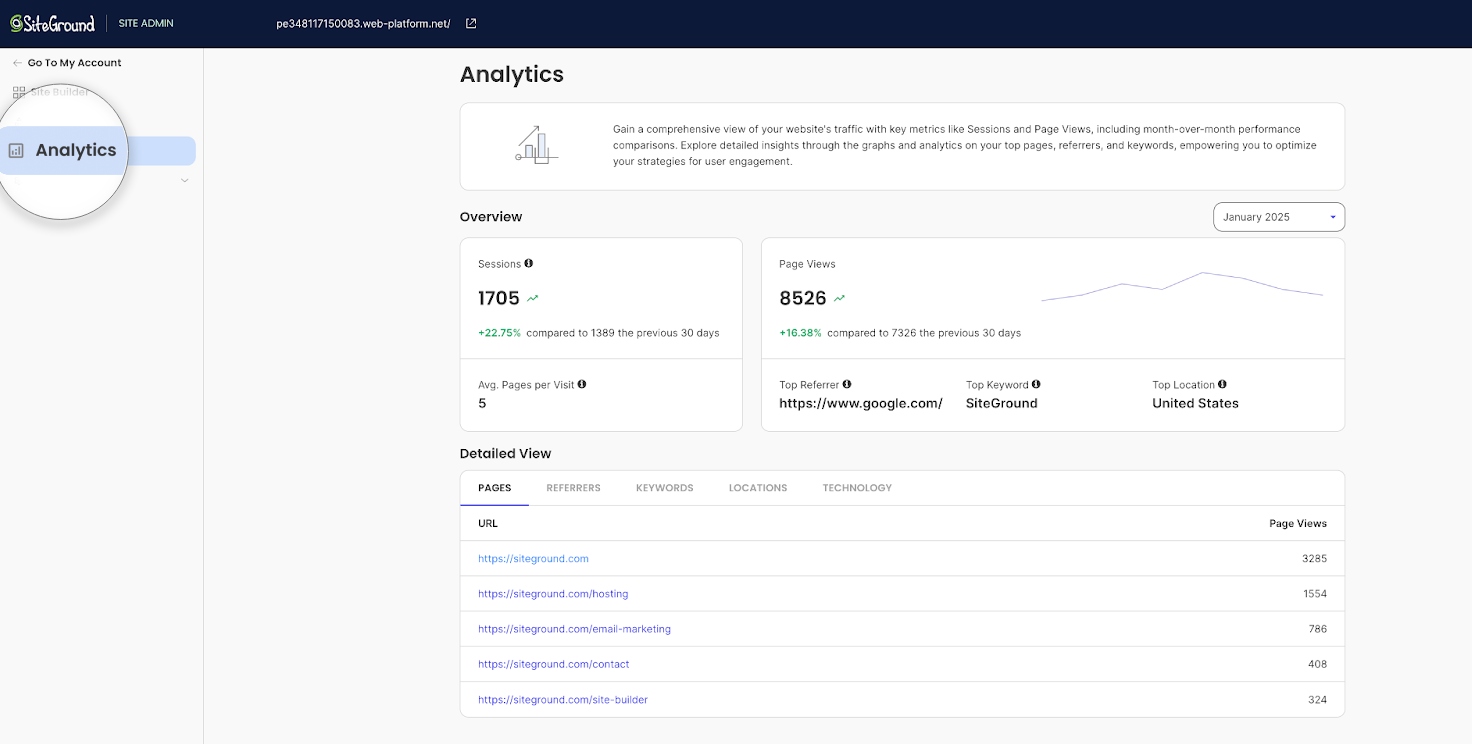This screenshot has height=744, width=1472.
Task: Click the Analytics page title
Action: coord(512,75)
